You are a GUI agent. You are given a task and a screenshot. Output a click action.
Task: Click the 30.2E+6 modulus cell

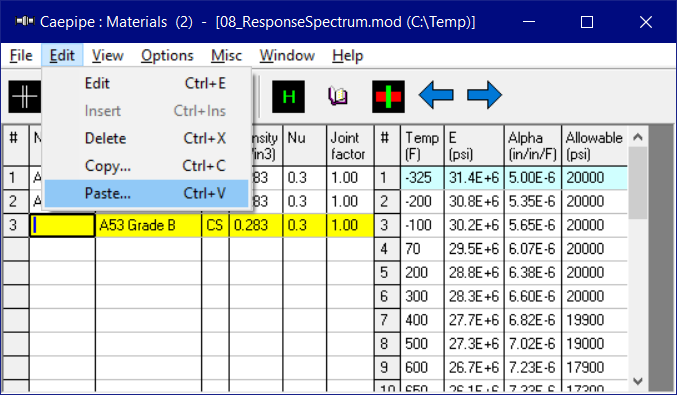click(474, 225)
